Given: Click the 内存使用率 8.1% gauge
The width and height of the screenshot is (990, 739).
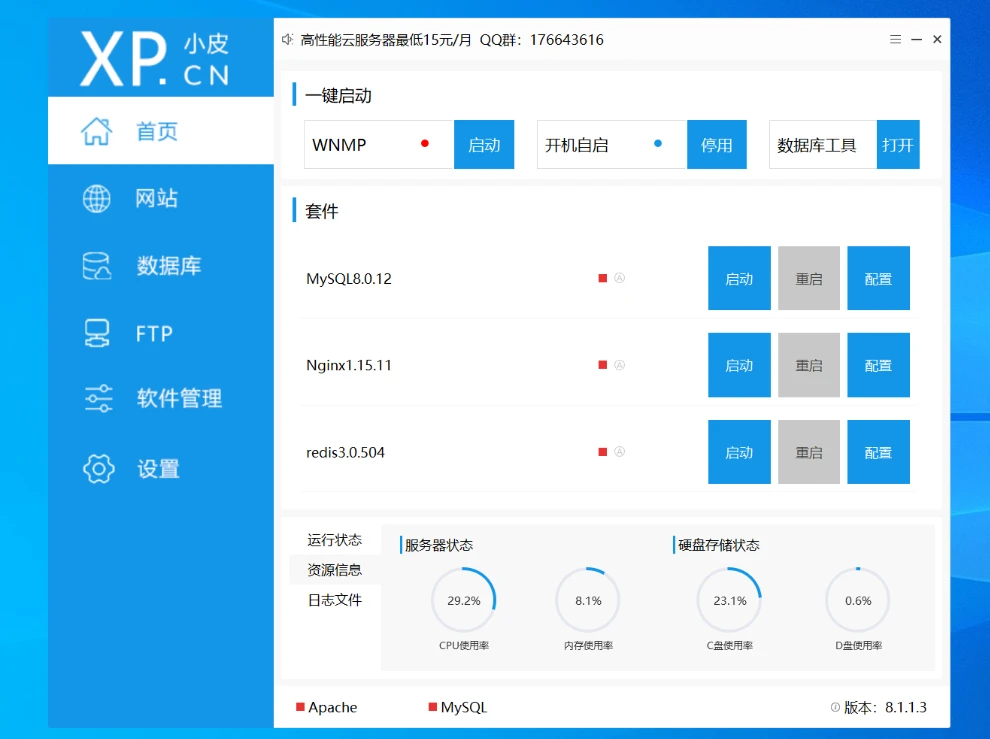Looking at the screenshot, I should 588,600.
